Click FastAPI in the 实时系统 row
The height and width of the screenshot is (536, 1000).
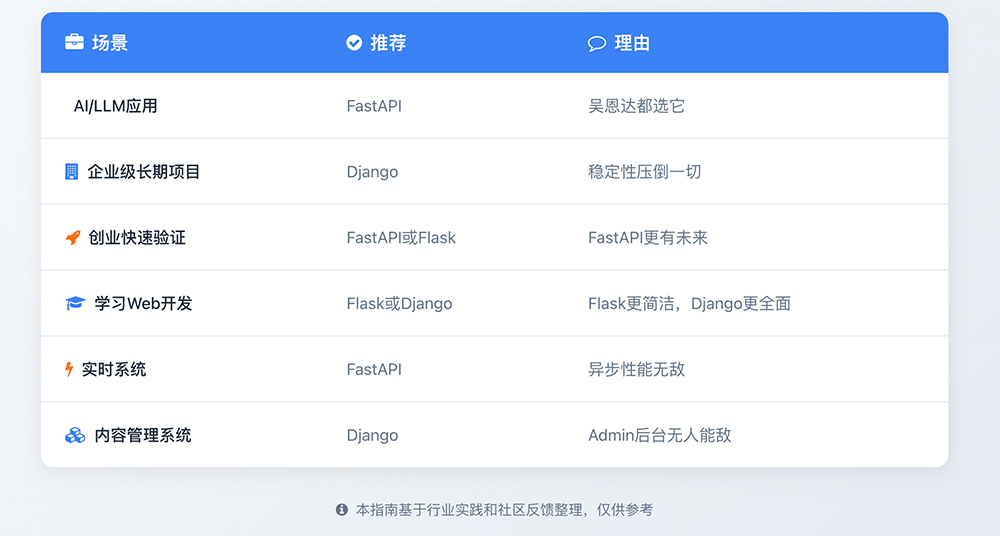point(374,369)
